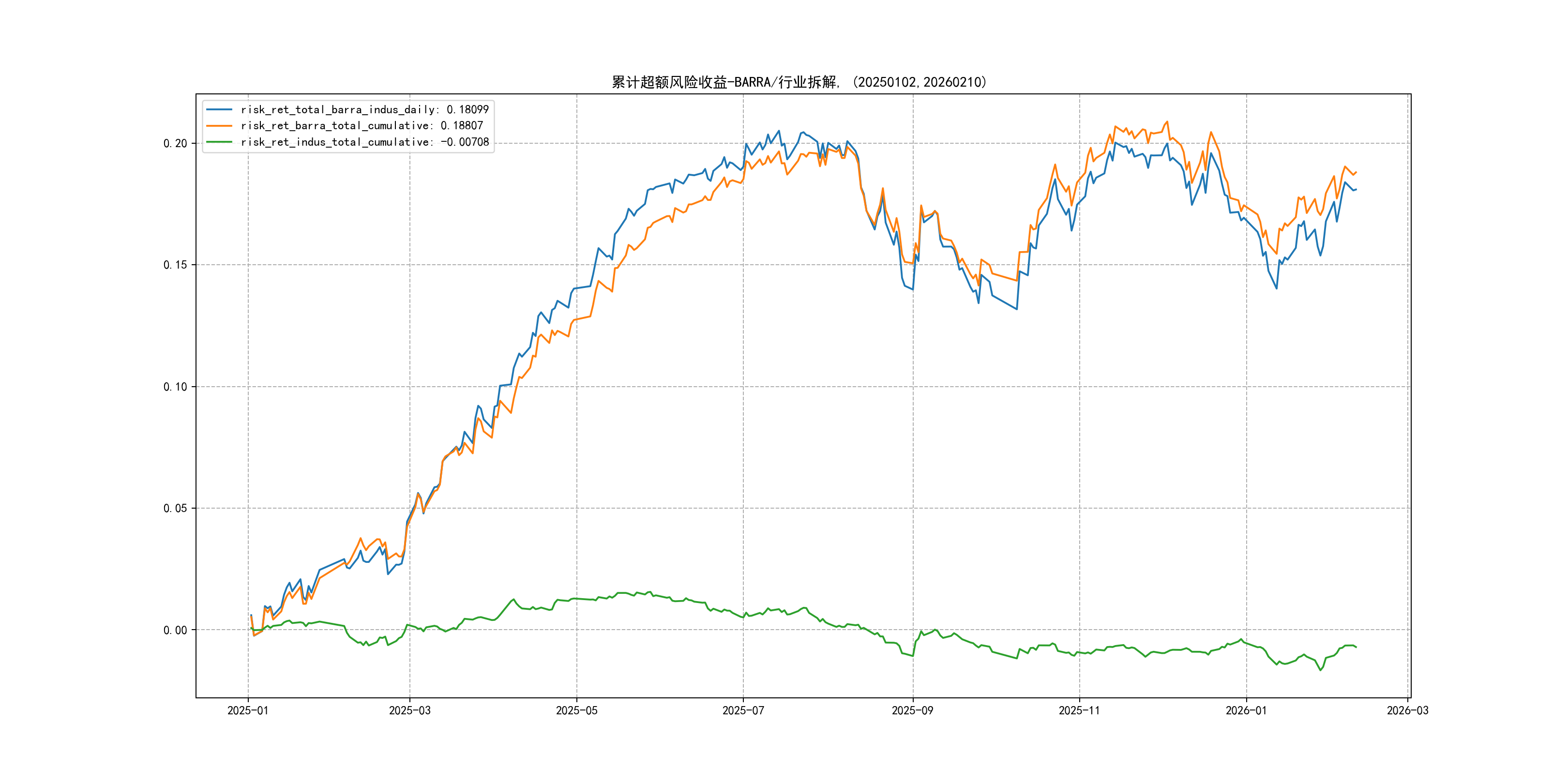Click the 2025-03 x-axis label

pos(409,710)
